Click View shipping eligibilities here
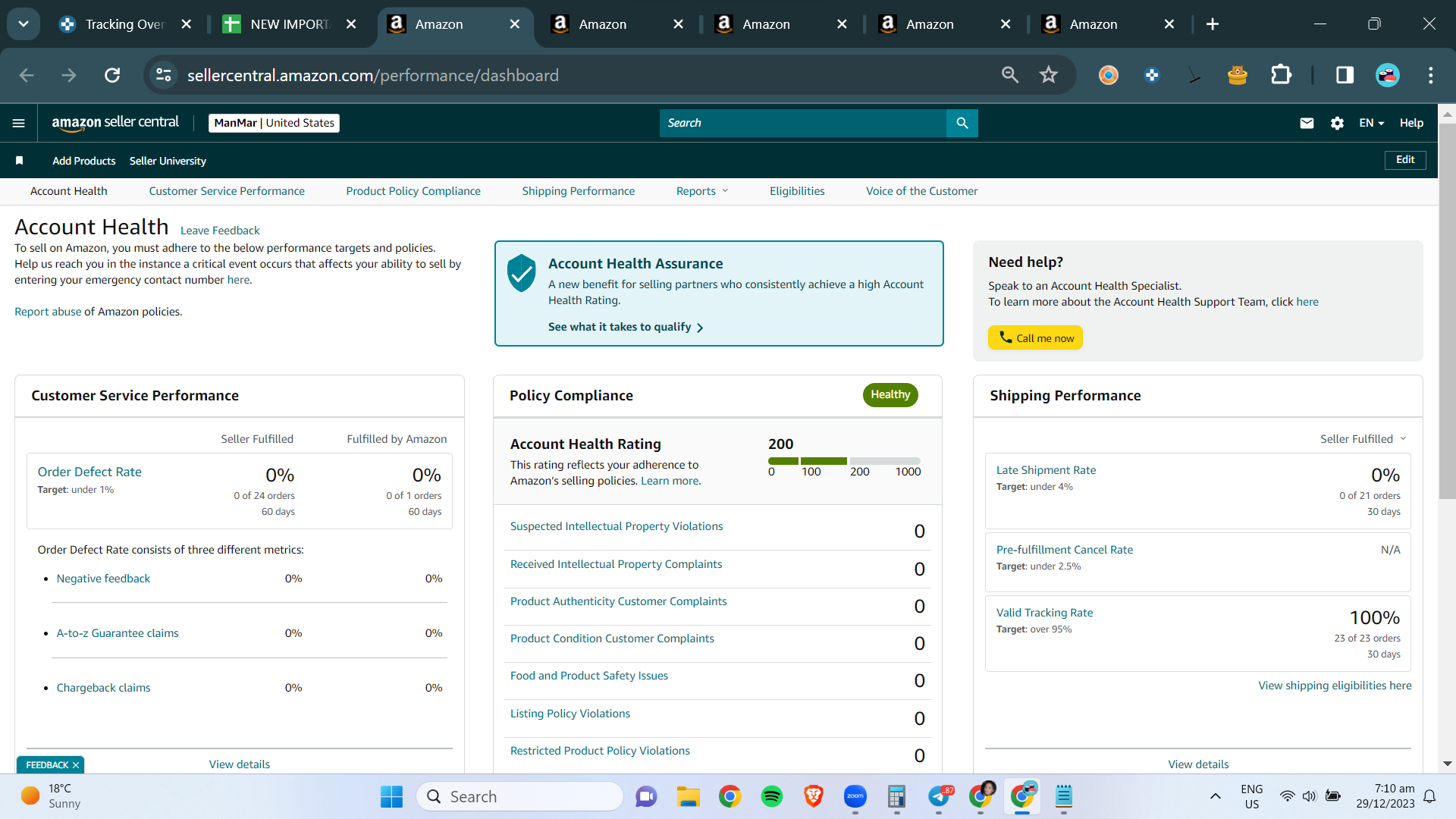This screenshot has height=819, width=1456. click(x=1335, y=686)
